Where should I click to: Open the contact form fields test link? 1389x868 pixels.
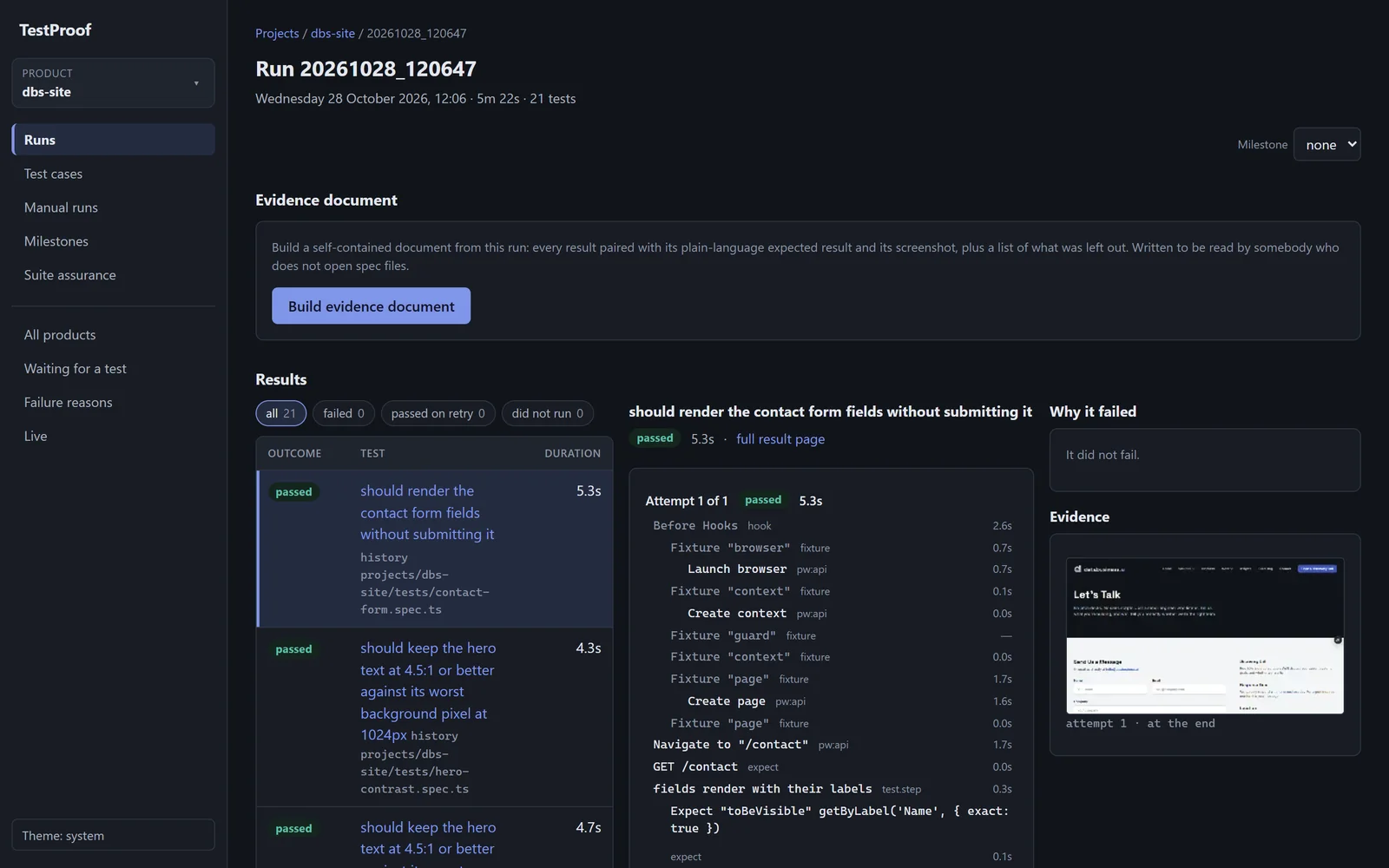[427, 512]
